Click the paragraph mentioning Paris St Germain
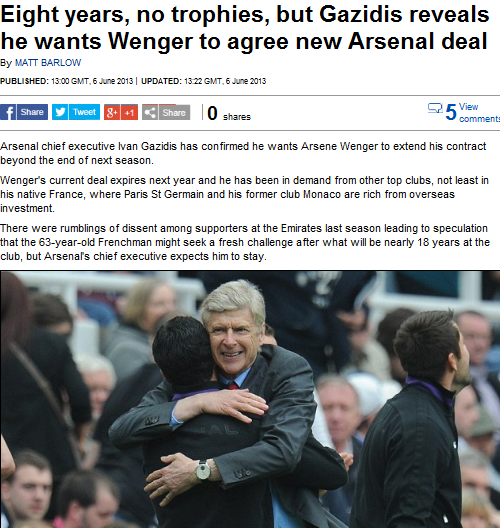 244,194
